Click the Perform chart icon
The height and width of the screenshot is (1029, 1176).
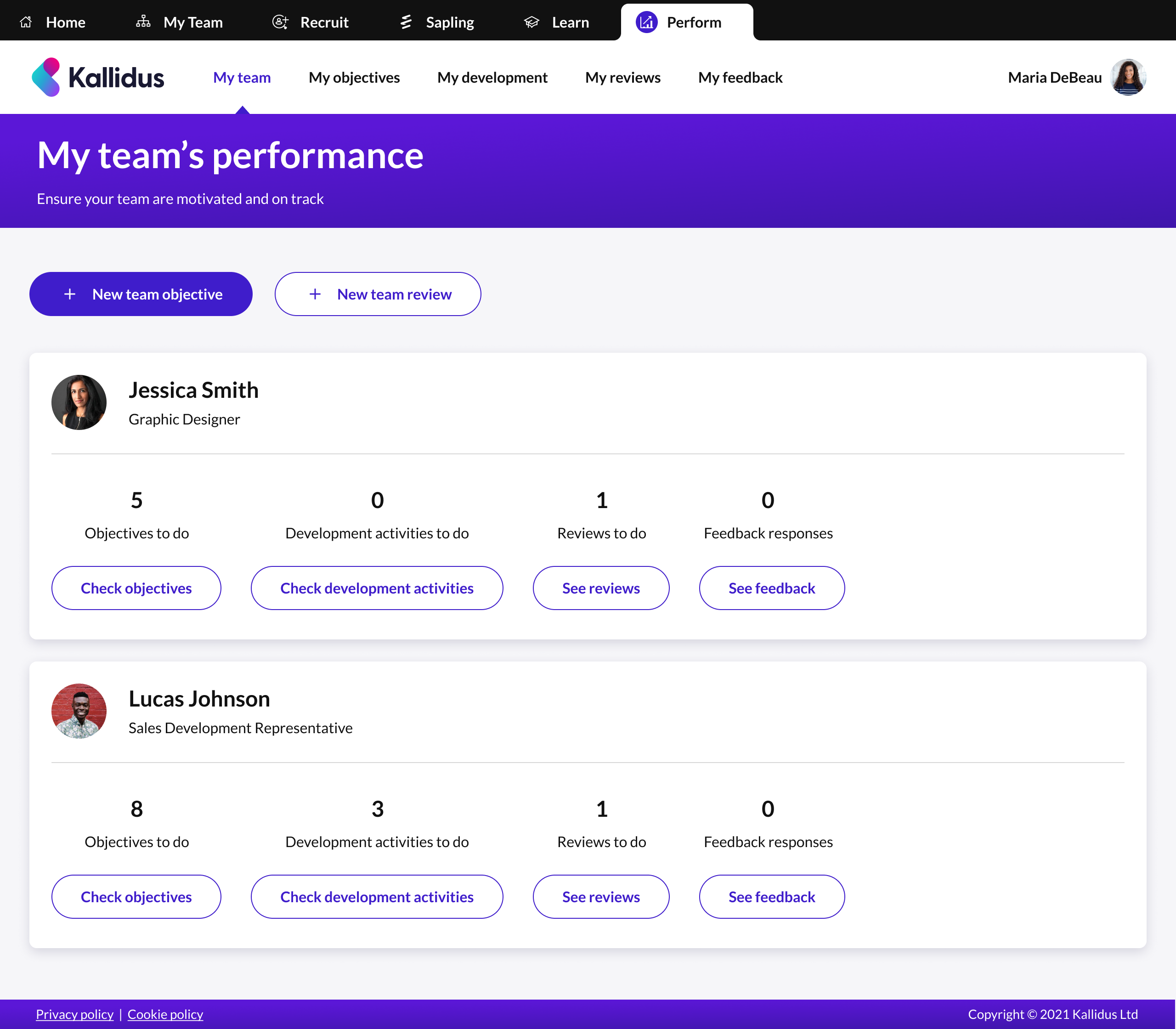coord(647,23)
